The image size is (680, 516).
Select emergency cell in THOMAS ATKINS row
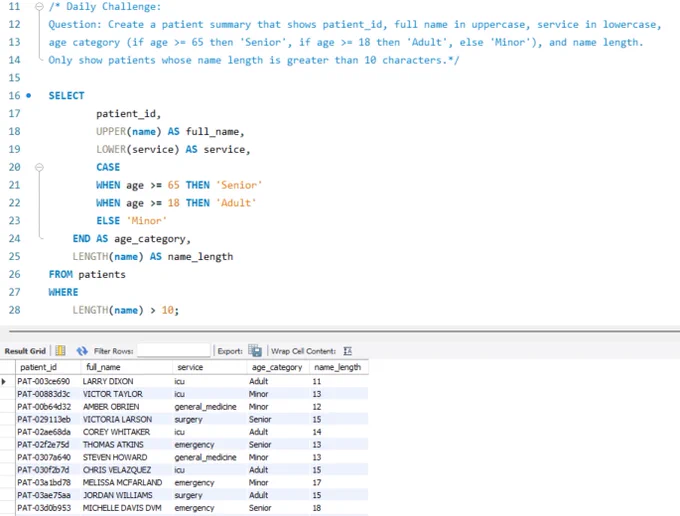pos(194,444)
